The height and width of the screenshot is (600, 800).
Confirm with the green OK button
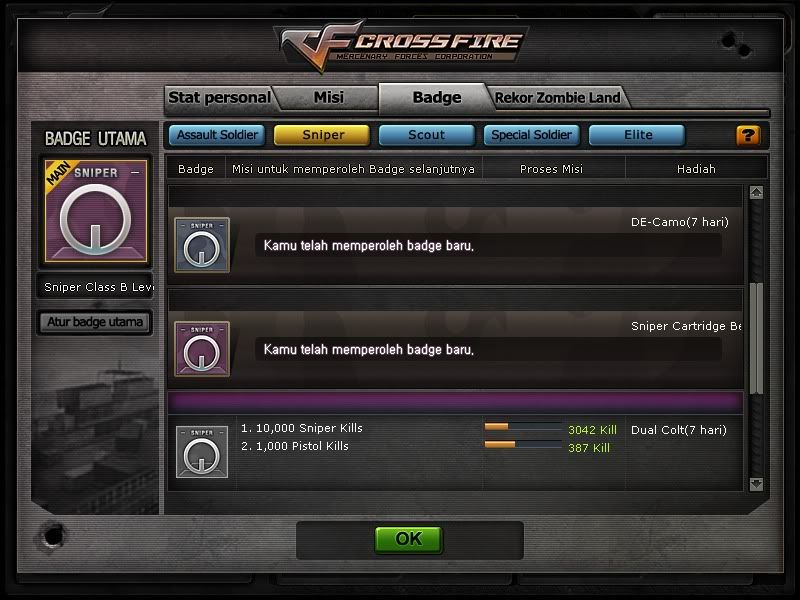click(x=408, y=539)
